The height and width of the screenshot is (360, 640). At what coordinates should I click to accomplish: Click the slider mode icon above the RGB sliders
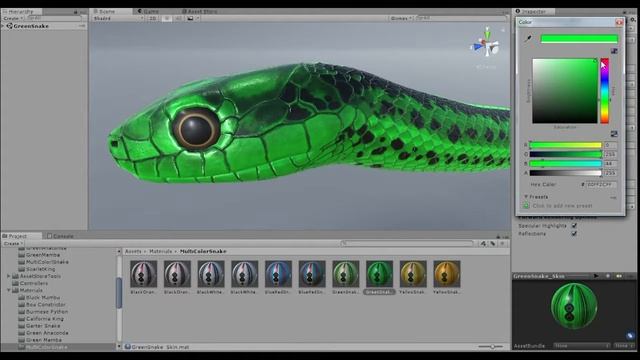coord(614,134)
